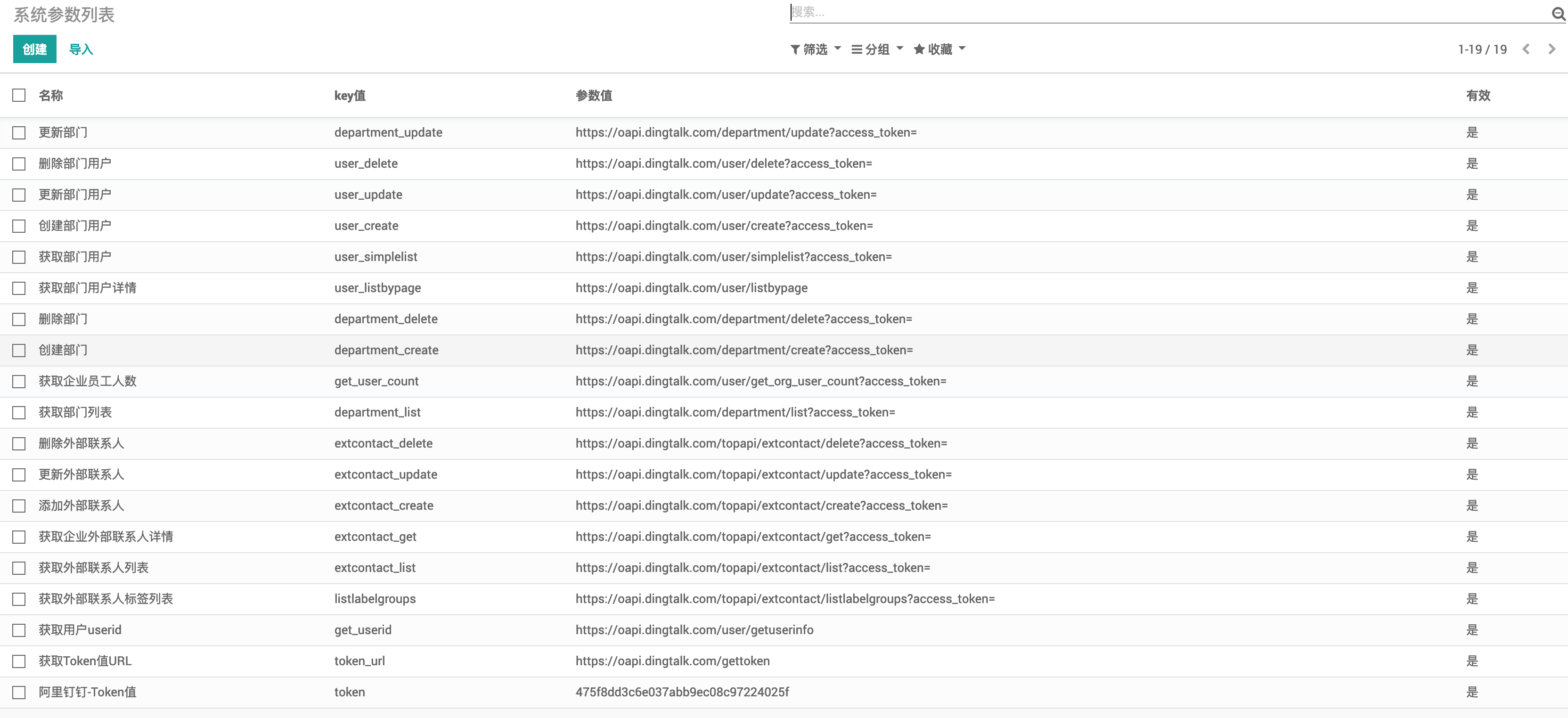The height and width of the screenshot is (718, 1568).
Task: Click the 创建 button
Action: click(x=35, y=49)
